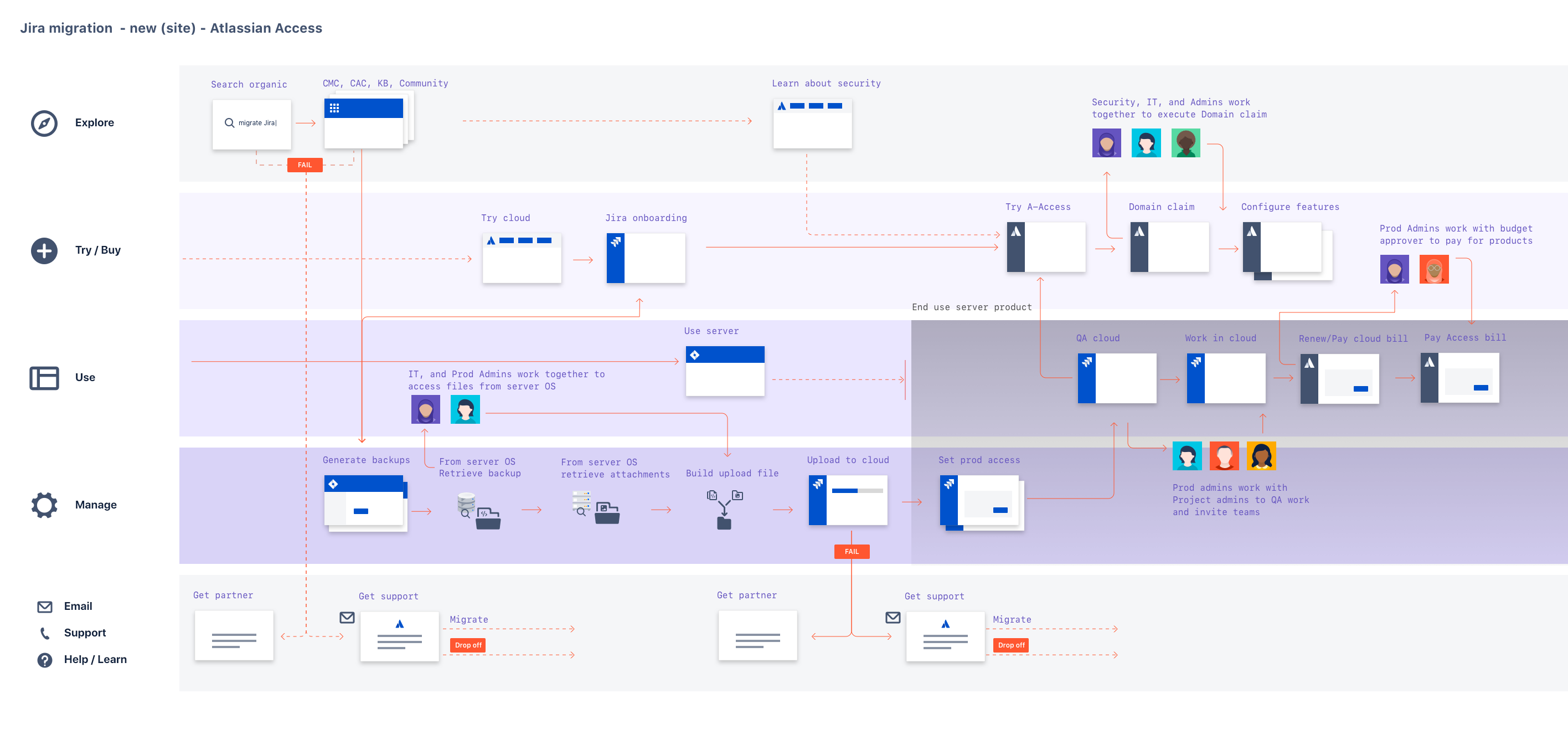Select the Renew/Pay cloud bill thumbnail
1568x755 pixels.
(x=1339, y=379)
